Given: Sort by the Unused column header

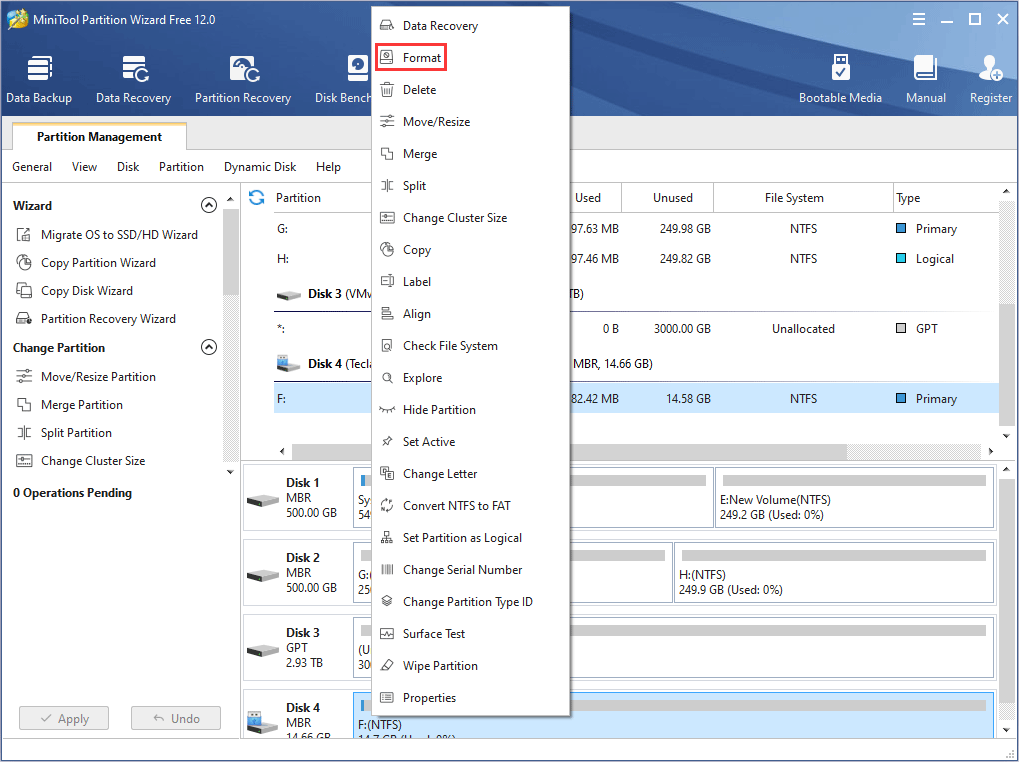Looking at the screenshot, I should pos(667,197).
